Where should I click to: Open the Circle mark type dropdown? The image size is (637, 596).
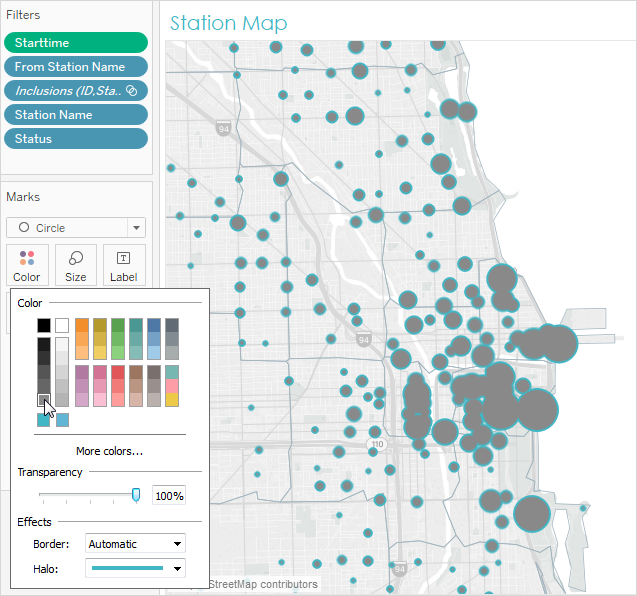[76, 228]
